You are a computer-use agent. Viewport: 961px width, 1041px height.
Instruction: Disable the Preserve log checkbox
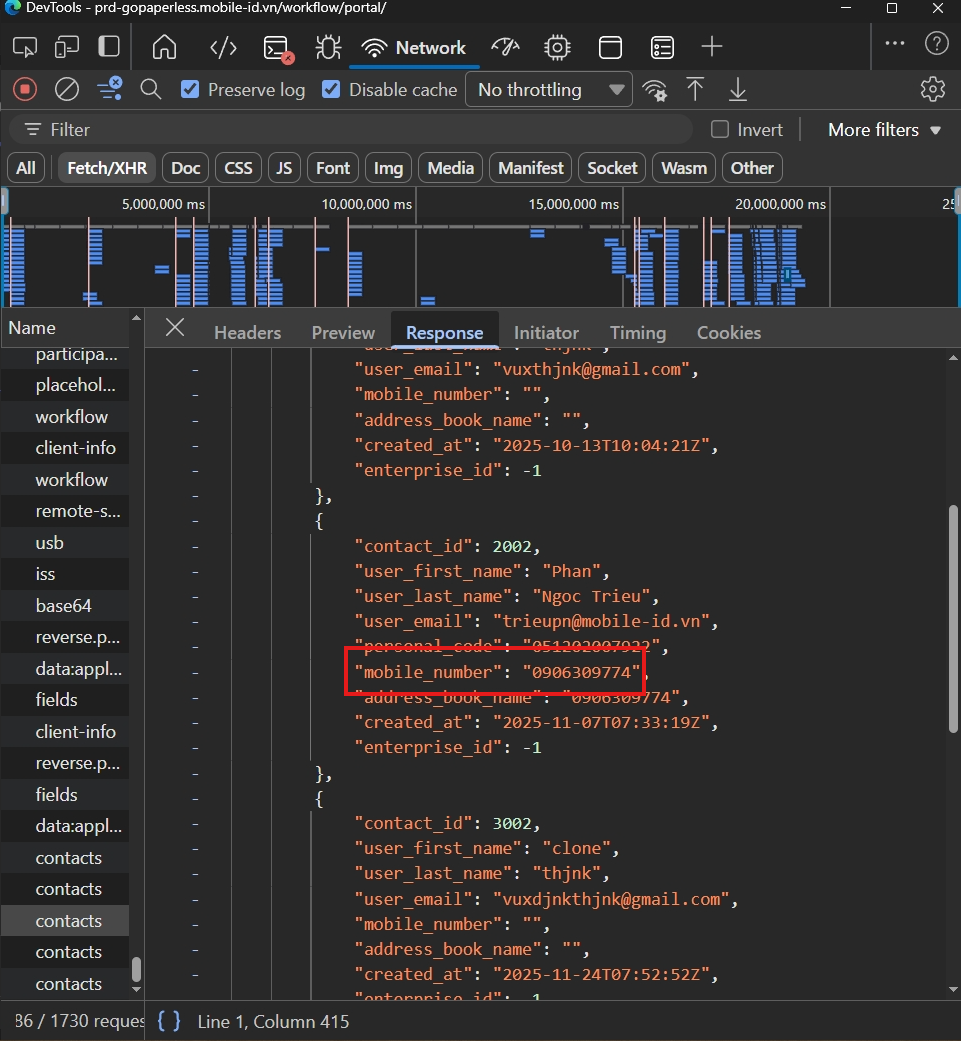click(x=190, y=89)
